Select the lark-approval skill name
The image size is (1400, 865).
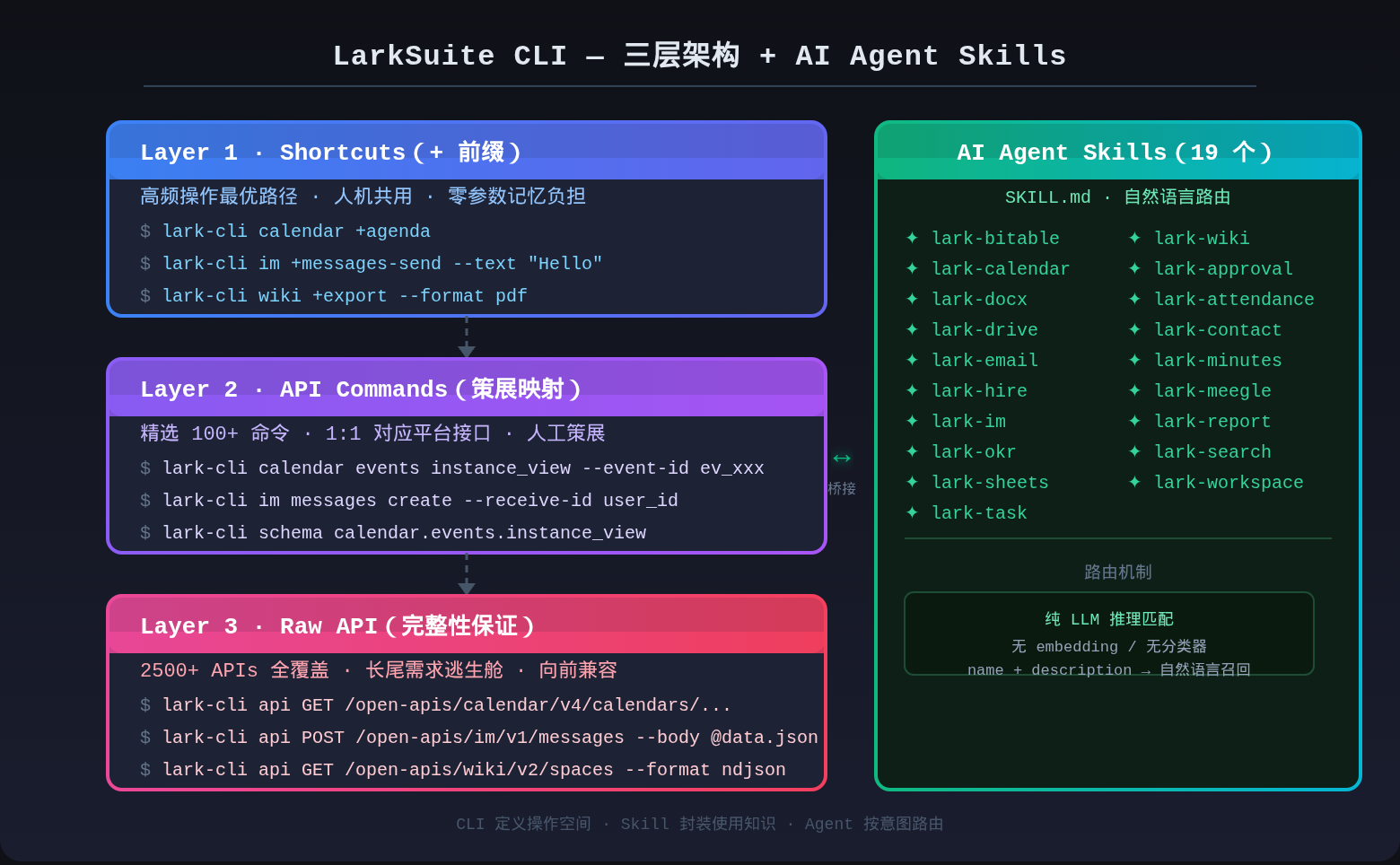(x=1223, y=269)
